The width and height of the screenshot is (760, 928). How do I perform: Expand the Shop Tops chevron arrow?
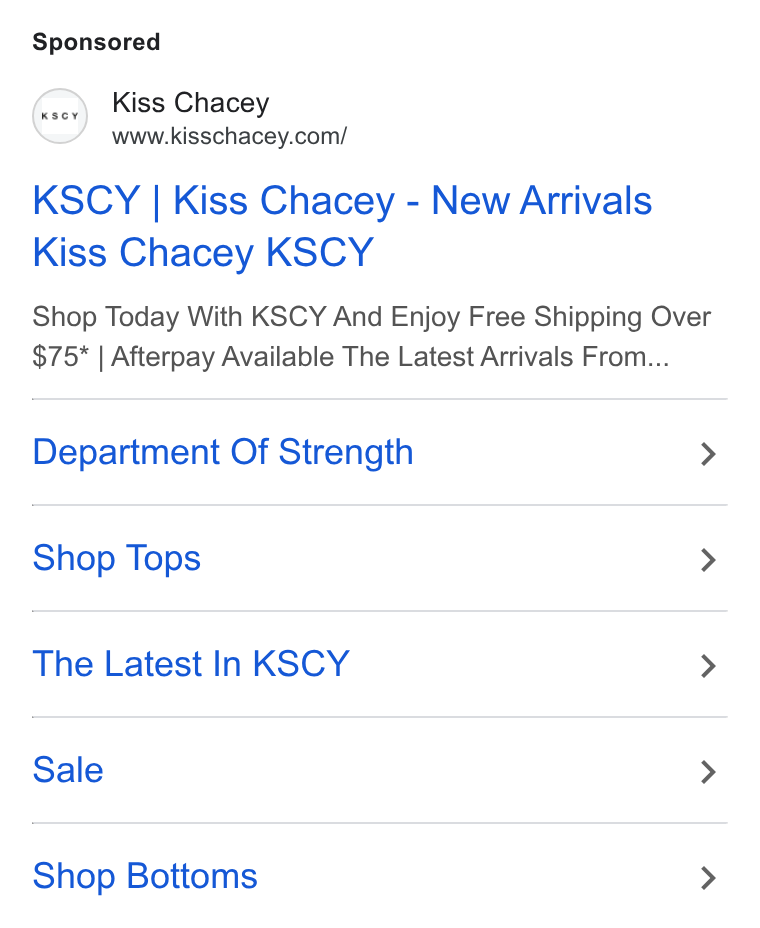709,560
